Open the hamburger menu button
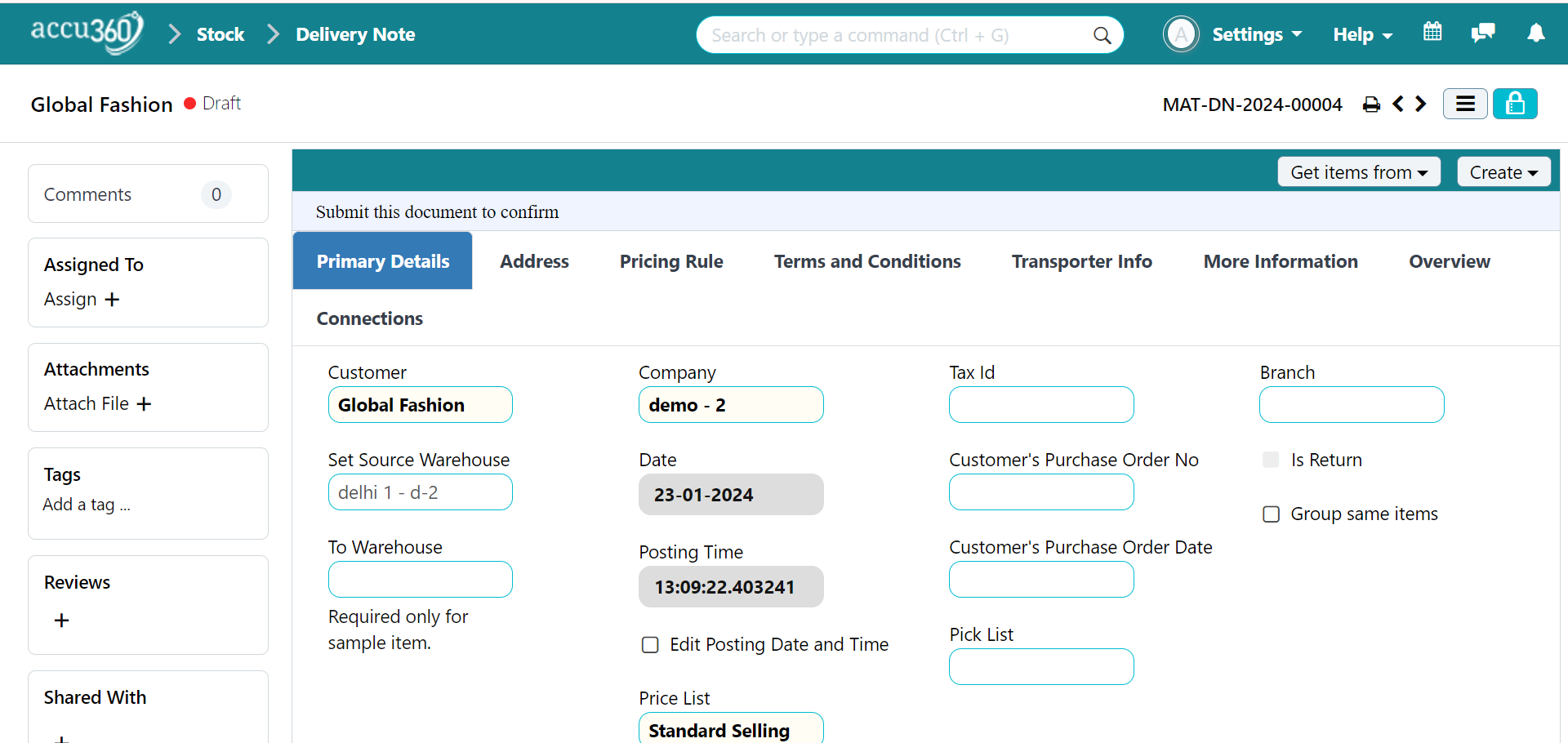This screenshot has height=743, width=1568. (1465, 104)
